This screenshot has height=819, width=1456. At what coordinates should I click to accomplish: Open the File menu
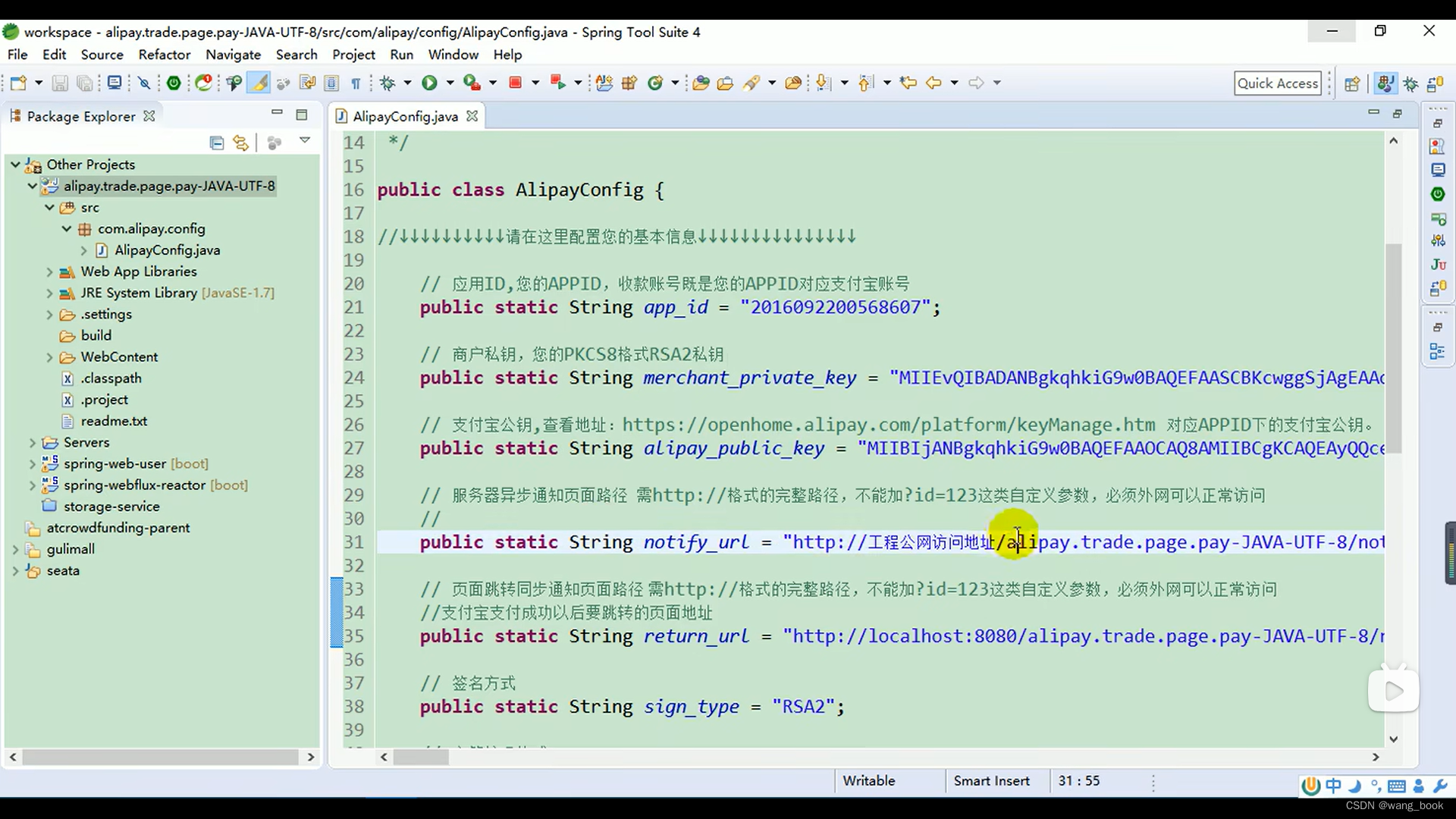point(17,55)
